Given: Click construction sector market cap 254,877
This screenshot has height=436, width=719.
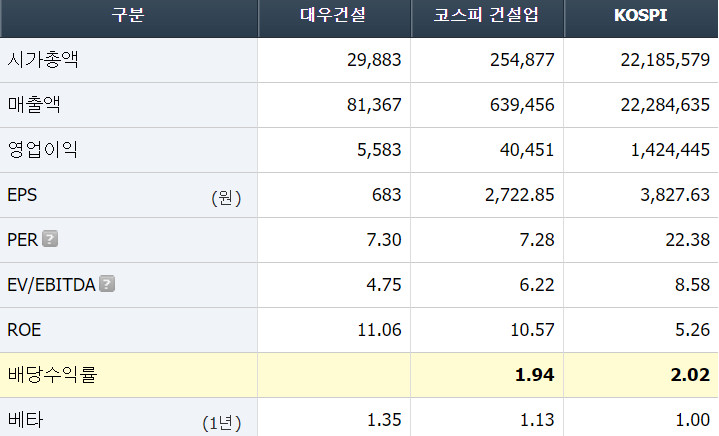Looking at the screenshot, I should (522, 60).
